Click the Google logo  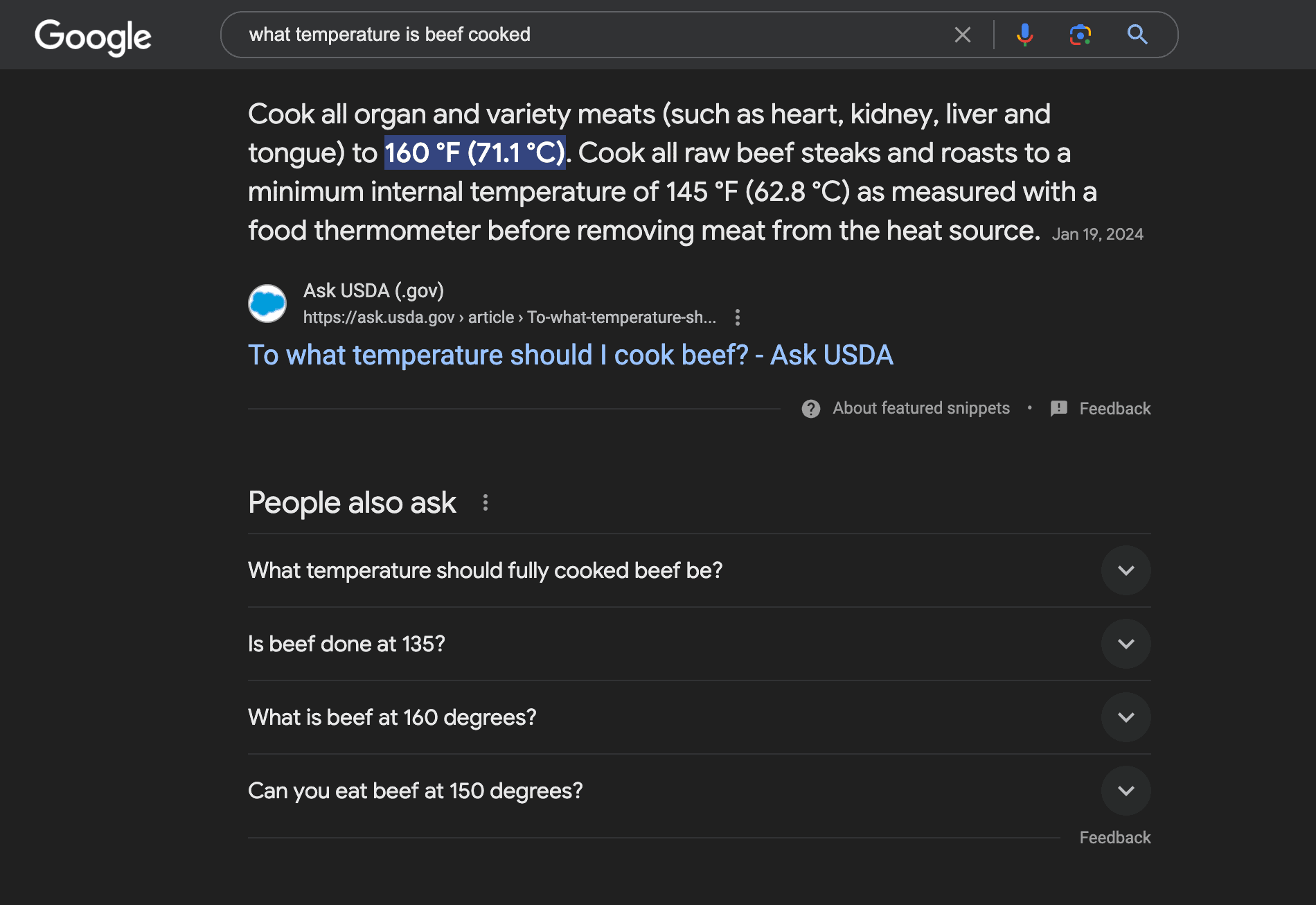(x=93, y=36)
